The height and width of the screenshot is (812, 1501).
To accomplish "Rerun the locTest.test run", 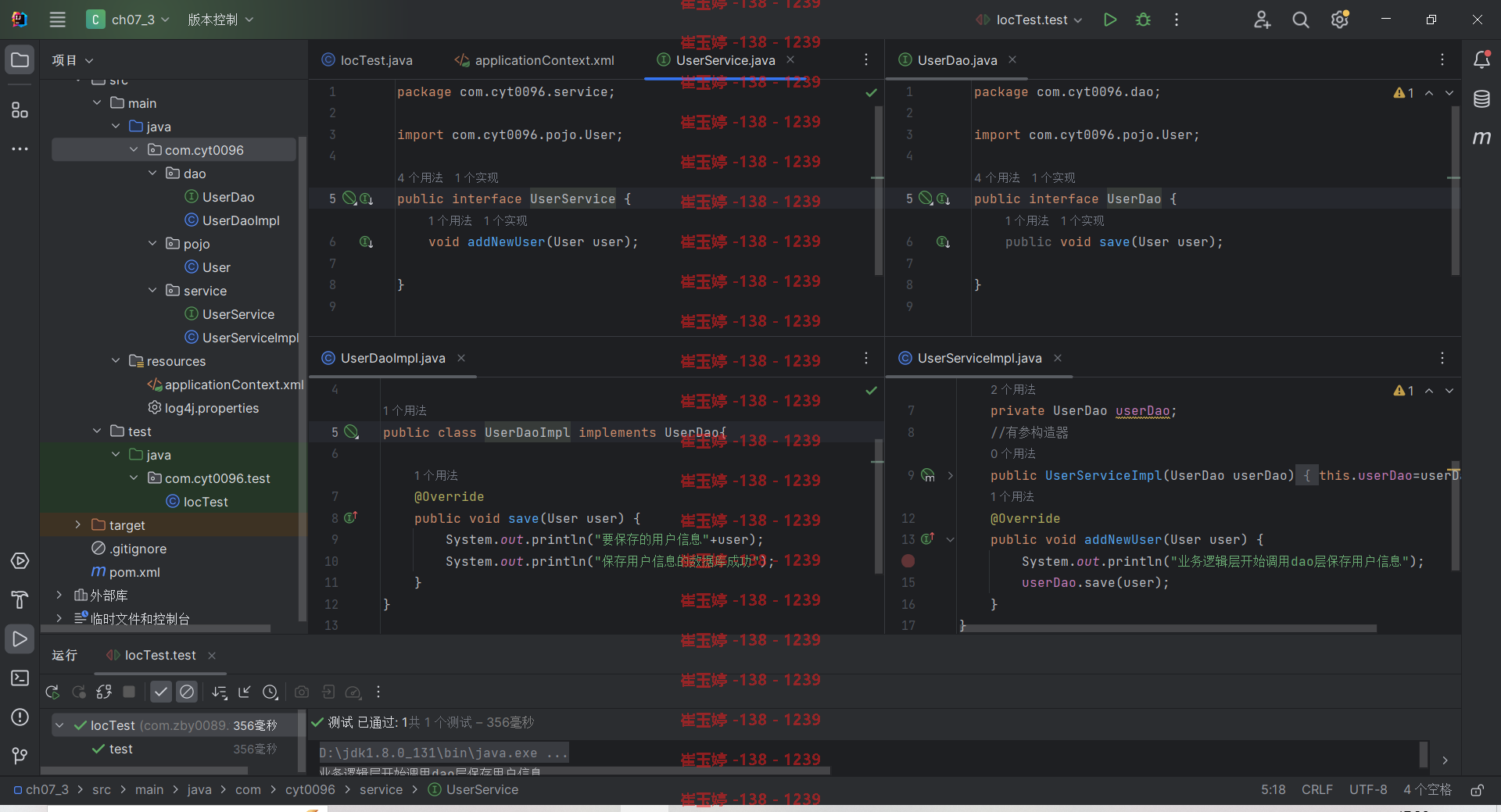I will [52, 692].
